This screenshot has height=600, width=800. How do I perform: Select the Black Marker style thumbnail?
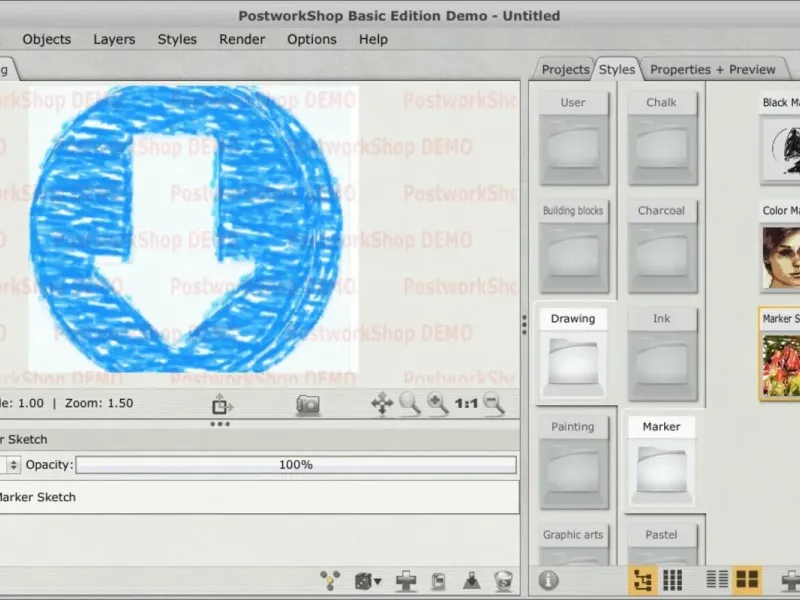tap(781, 139)
